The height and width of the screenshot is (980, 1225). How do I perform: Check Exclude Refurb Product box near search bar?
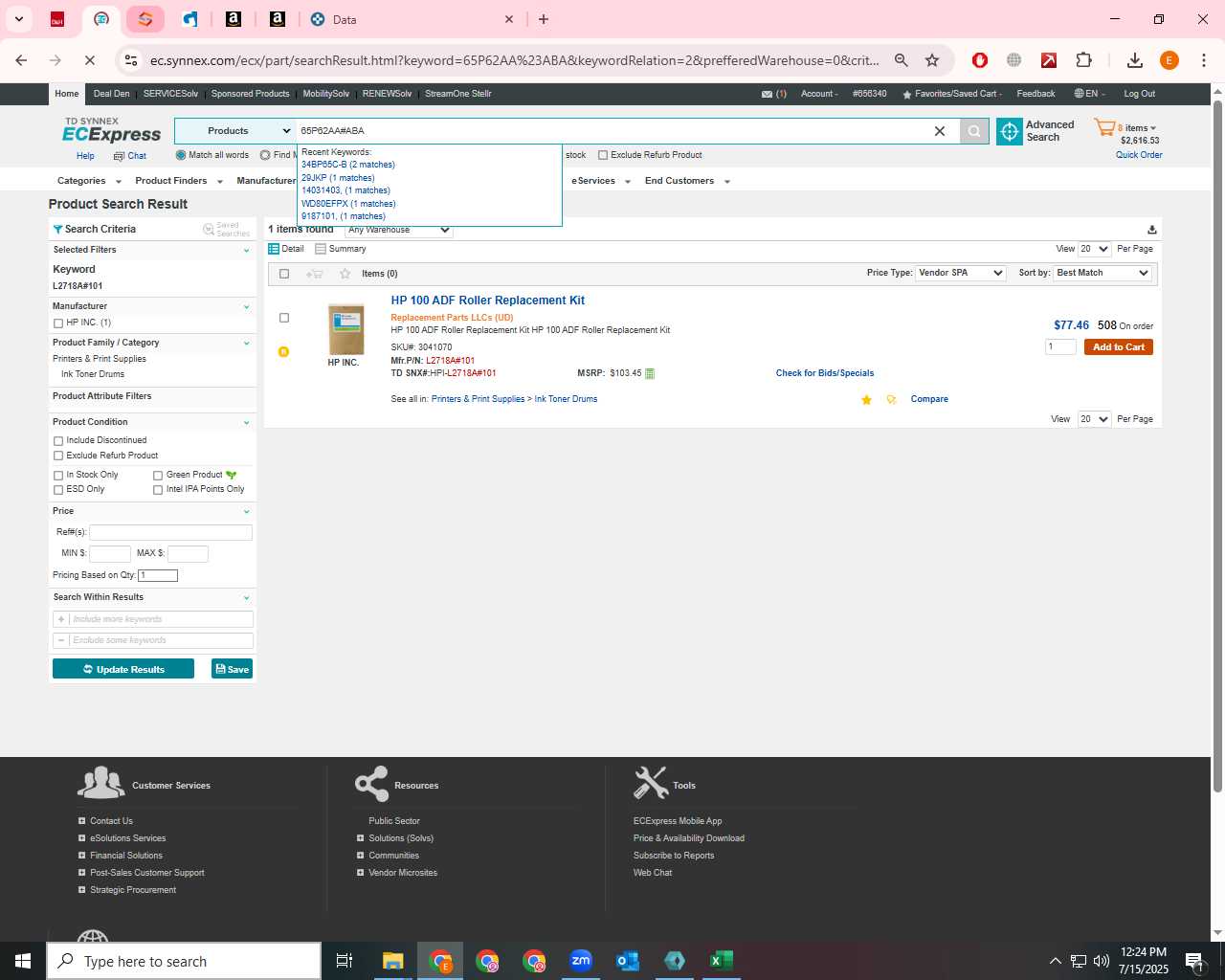pos(603,155)
